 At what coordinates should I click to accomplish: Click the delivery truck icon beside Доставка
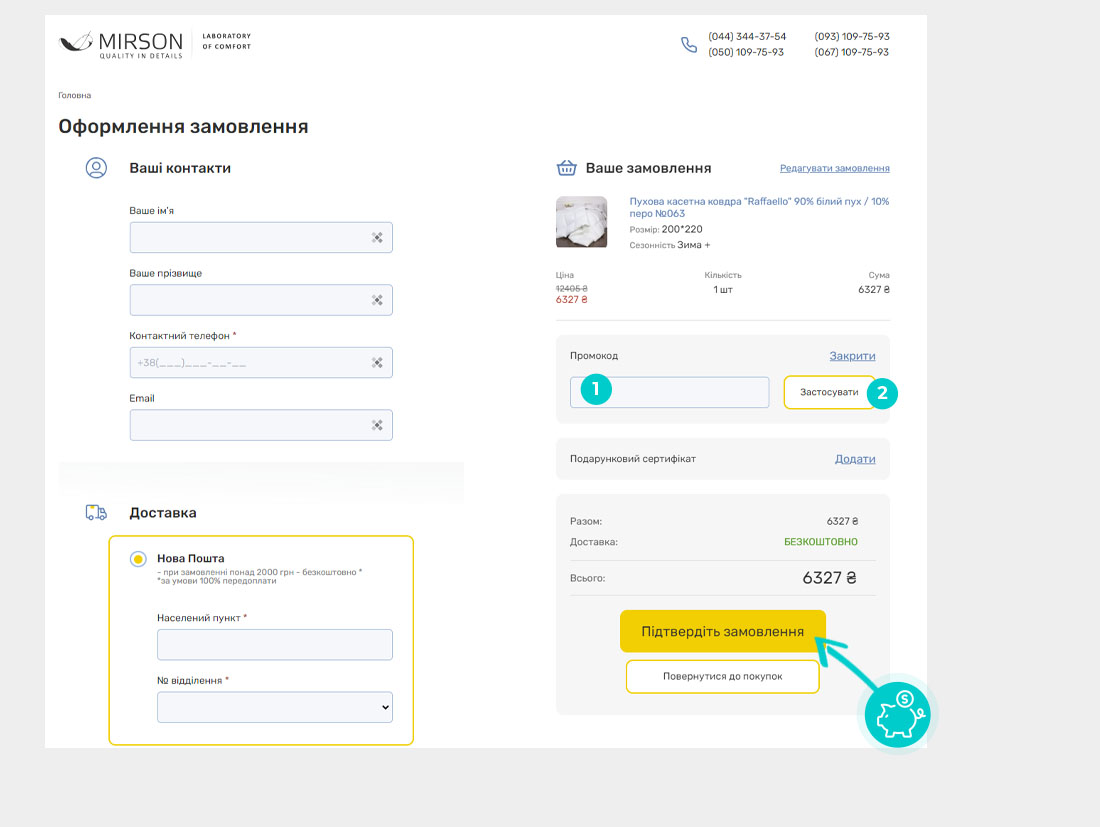[x=96, y=513]
